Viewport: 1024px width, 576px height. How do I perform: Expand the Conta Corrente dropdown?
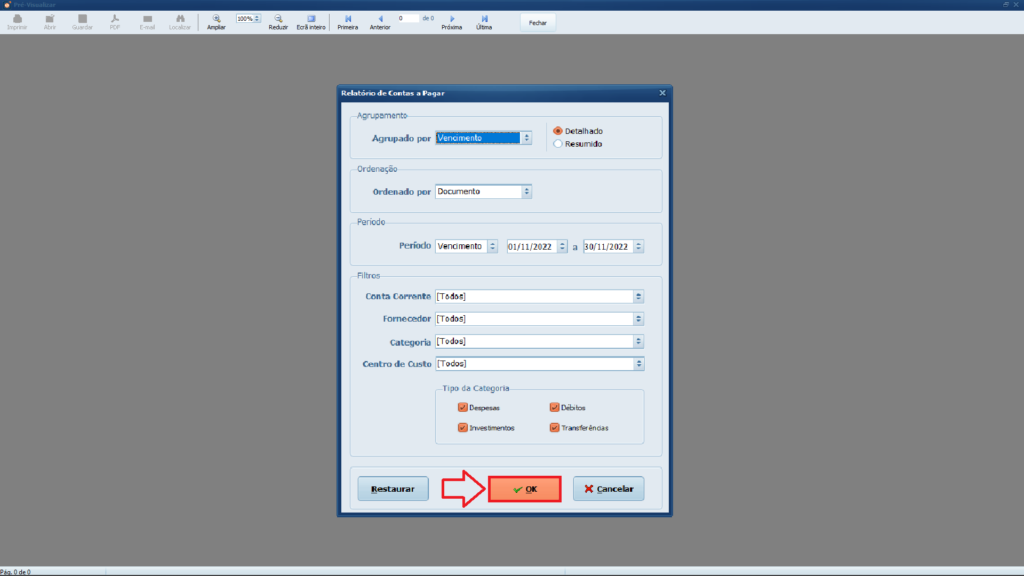tap(638, 296)
